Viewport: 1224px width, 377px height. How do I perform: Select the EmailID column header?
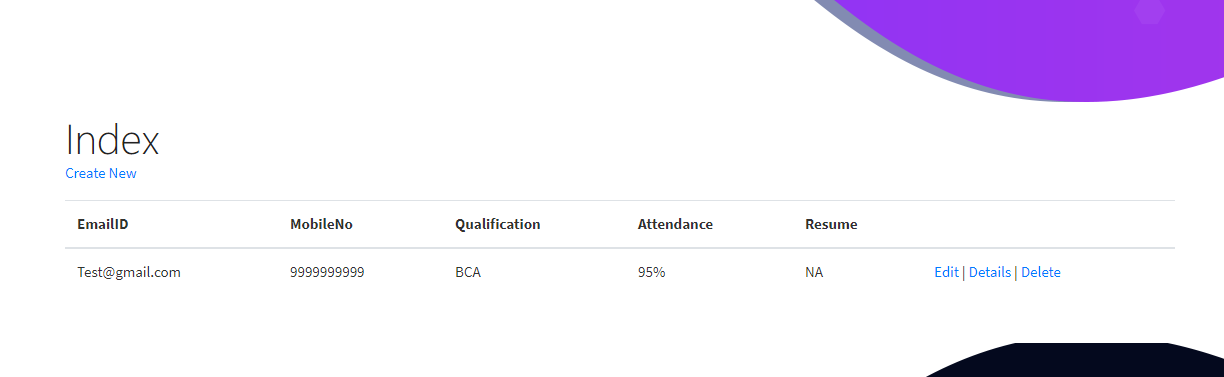click(x=103, y=224)
